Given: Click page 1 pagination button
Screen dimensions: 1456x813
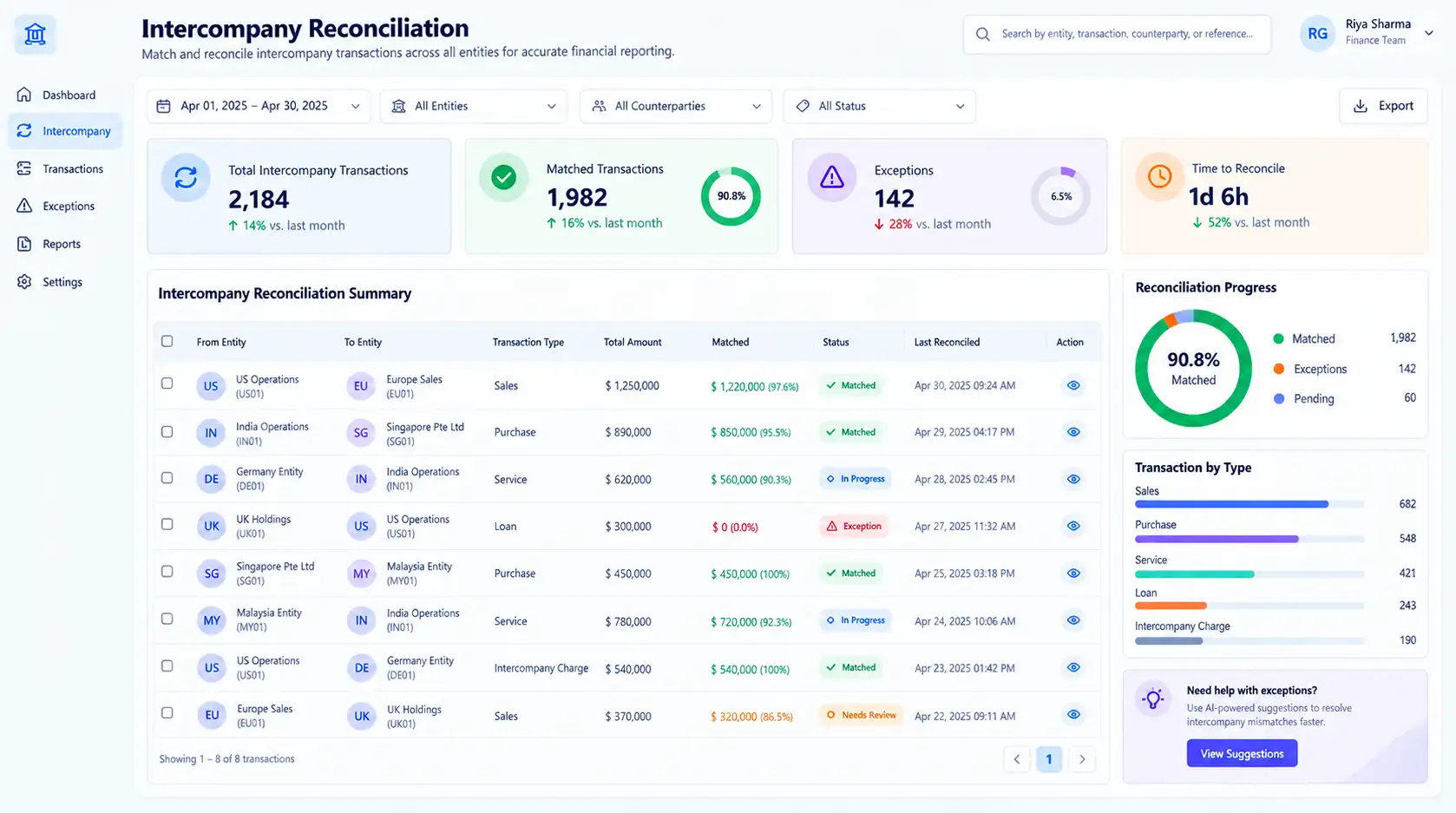Looking at the screenshot, I should 1049,759.
